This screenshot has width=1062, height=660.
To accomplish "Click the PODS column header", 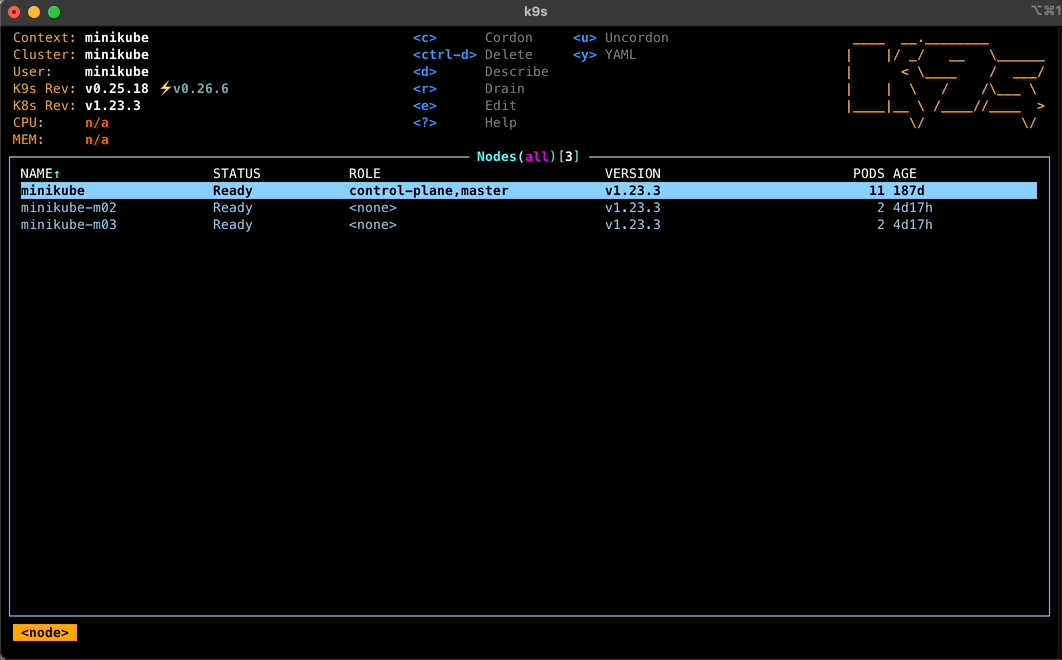I will click(868, 173).
